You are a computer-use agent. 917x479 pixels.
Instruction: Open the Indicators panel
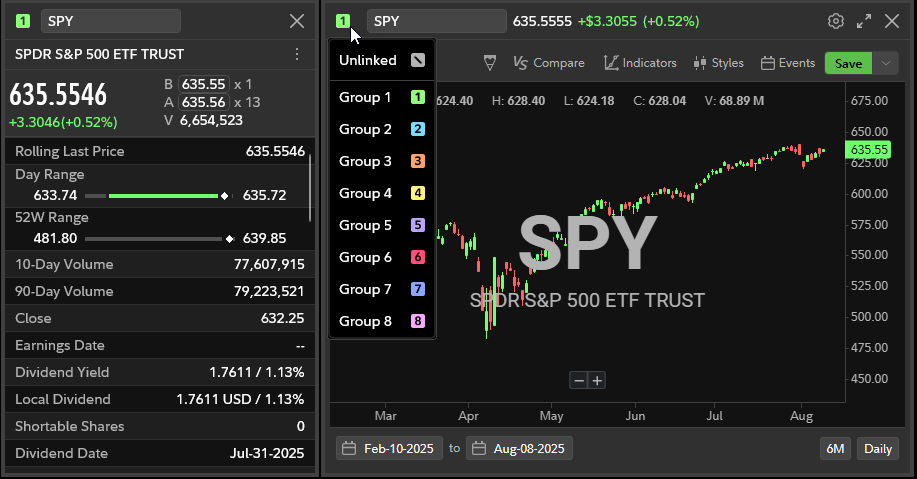pyautogui.click(x=640, y=63)
